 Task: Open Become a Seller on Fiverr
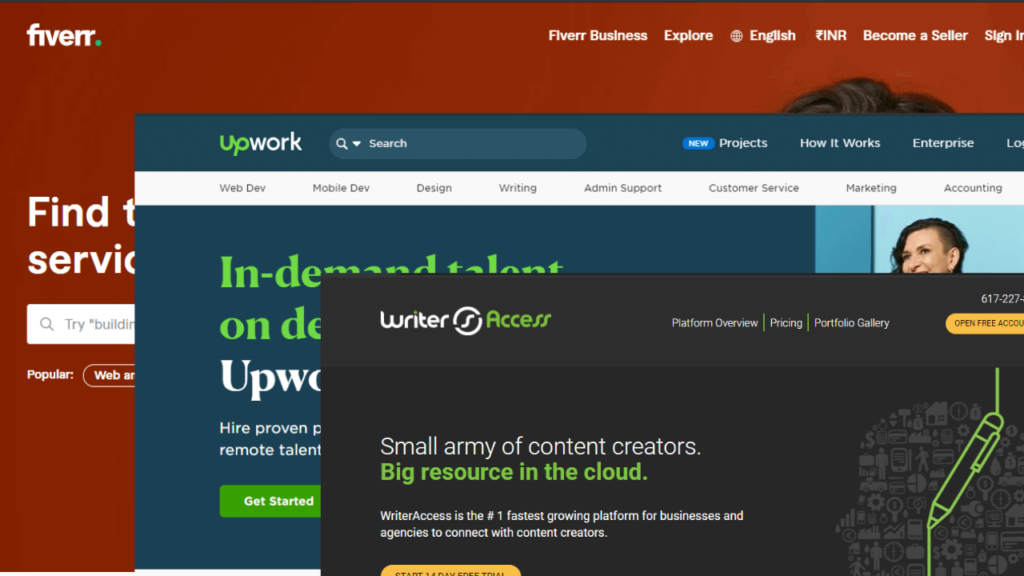click(915, 36)
